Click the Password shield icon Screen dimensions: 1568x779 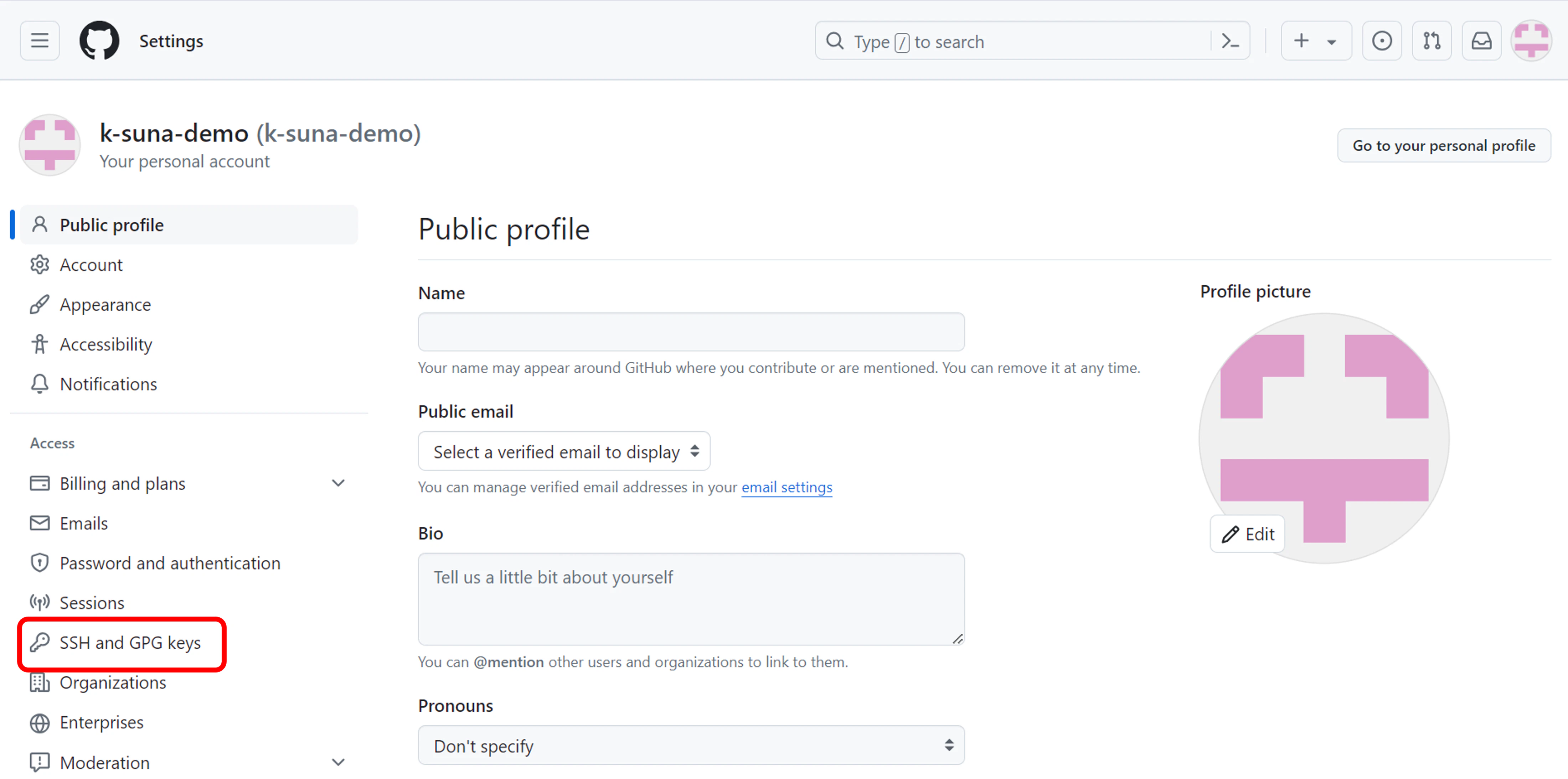(40, 562)
